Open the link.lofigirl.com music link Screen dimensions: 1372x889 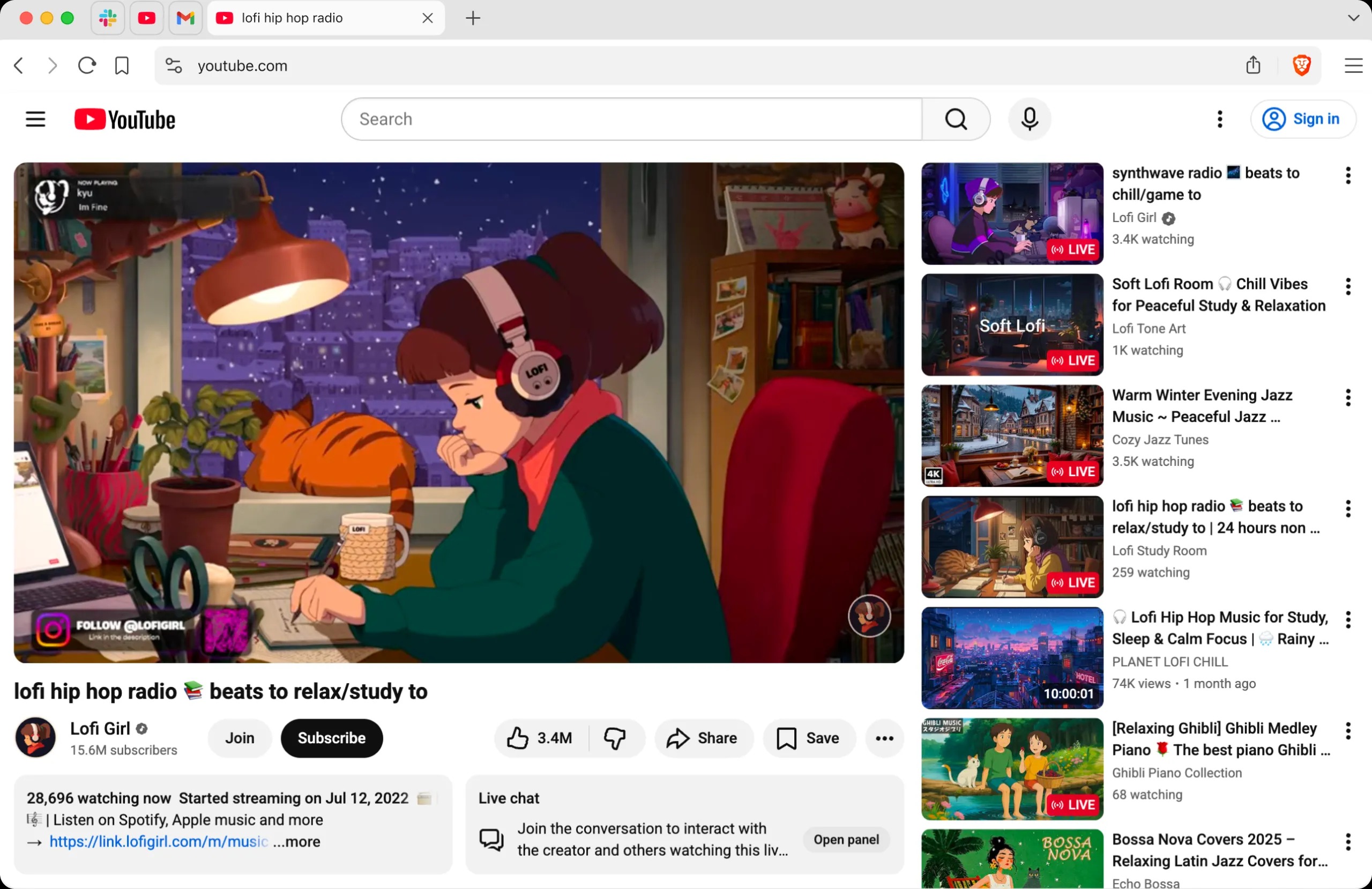click(159, 842)
